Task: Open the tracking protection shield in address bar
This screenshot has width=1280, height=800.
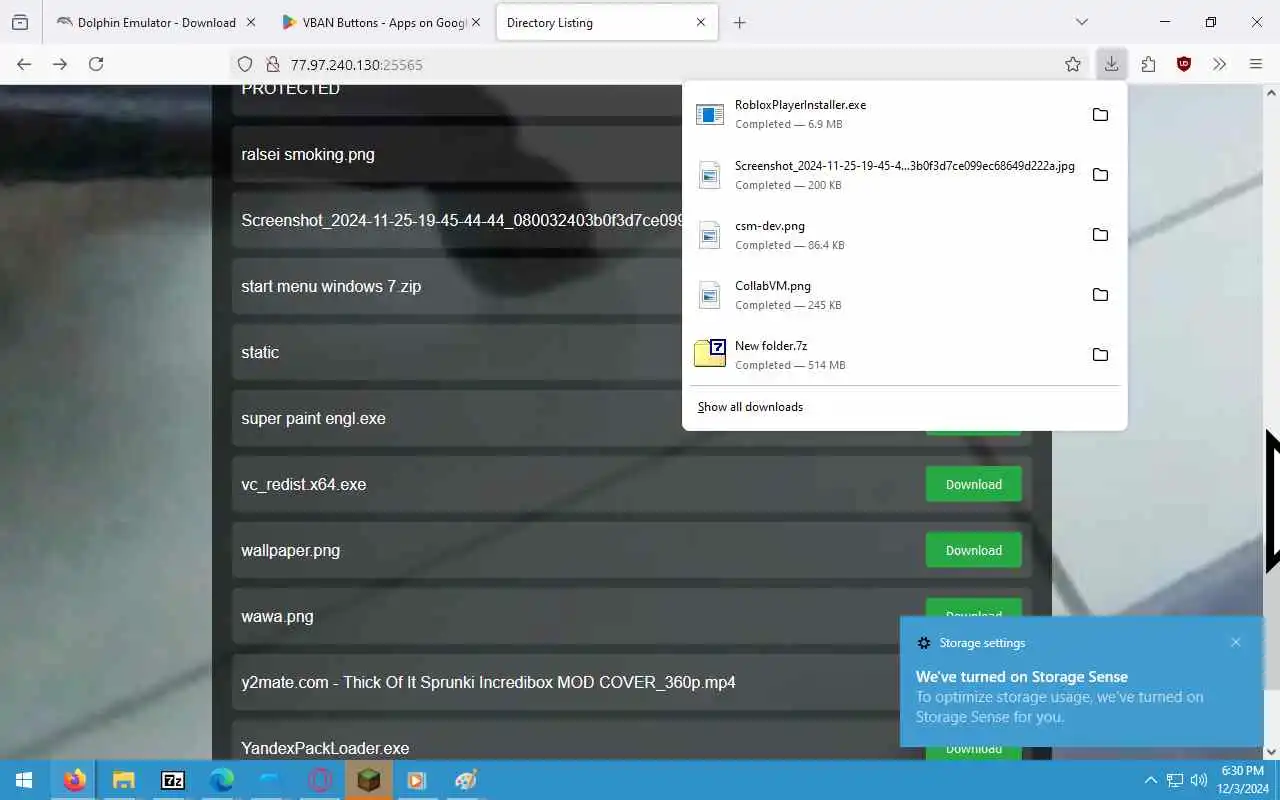Action: 245,64
